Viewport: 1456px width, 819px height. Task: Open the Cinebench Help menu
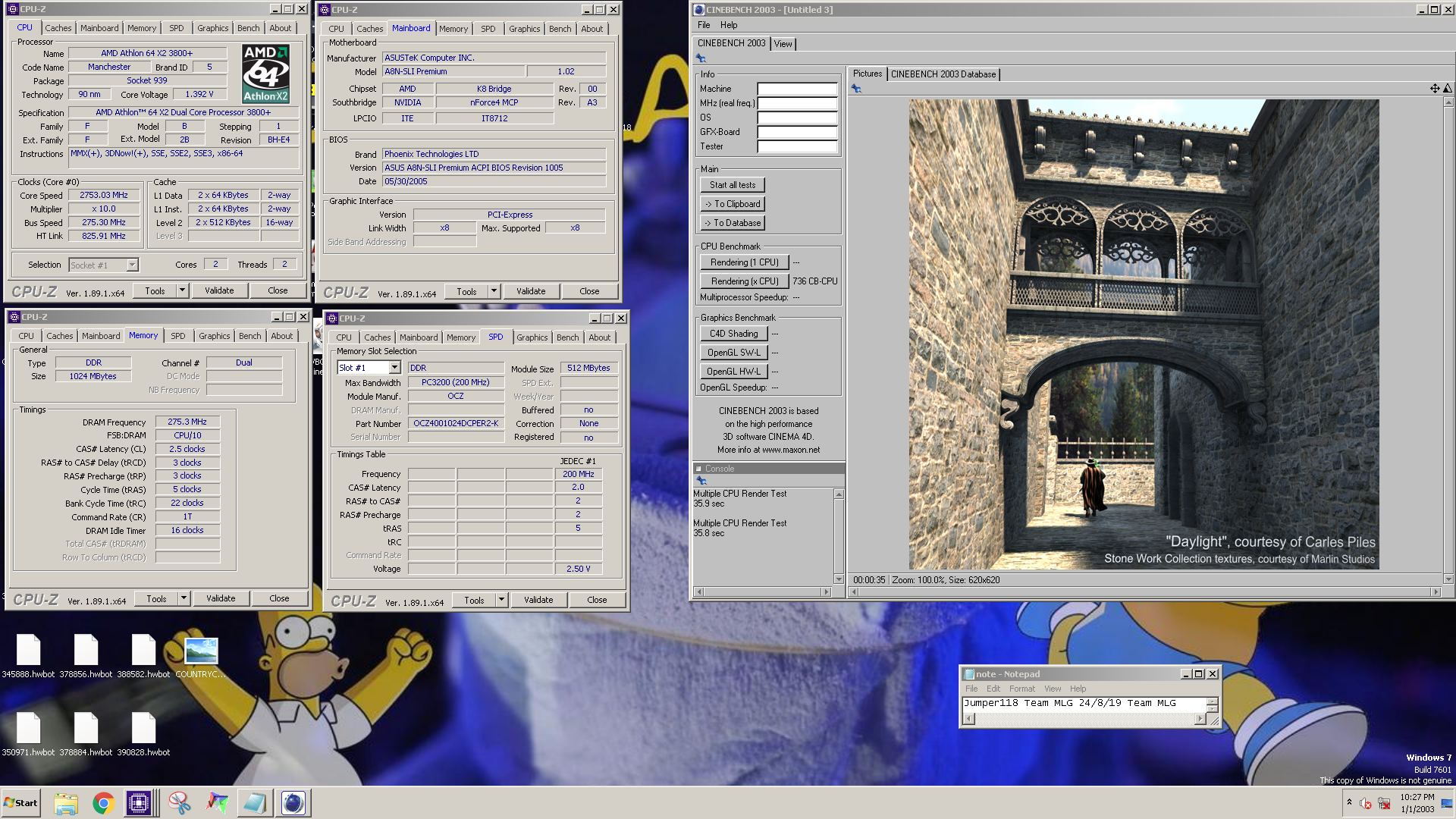pyautogui.click(x=729, y=25)
